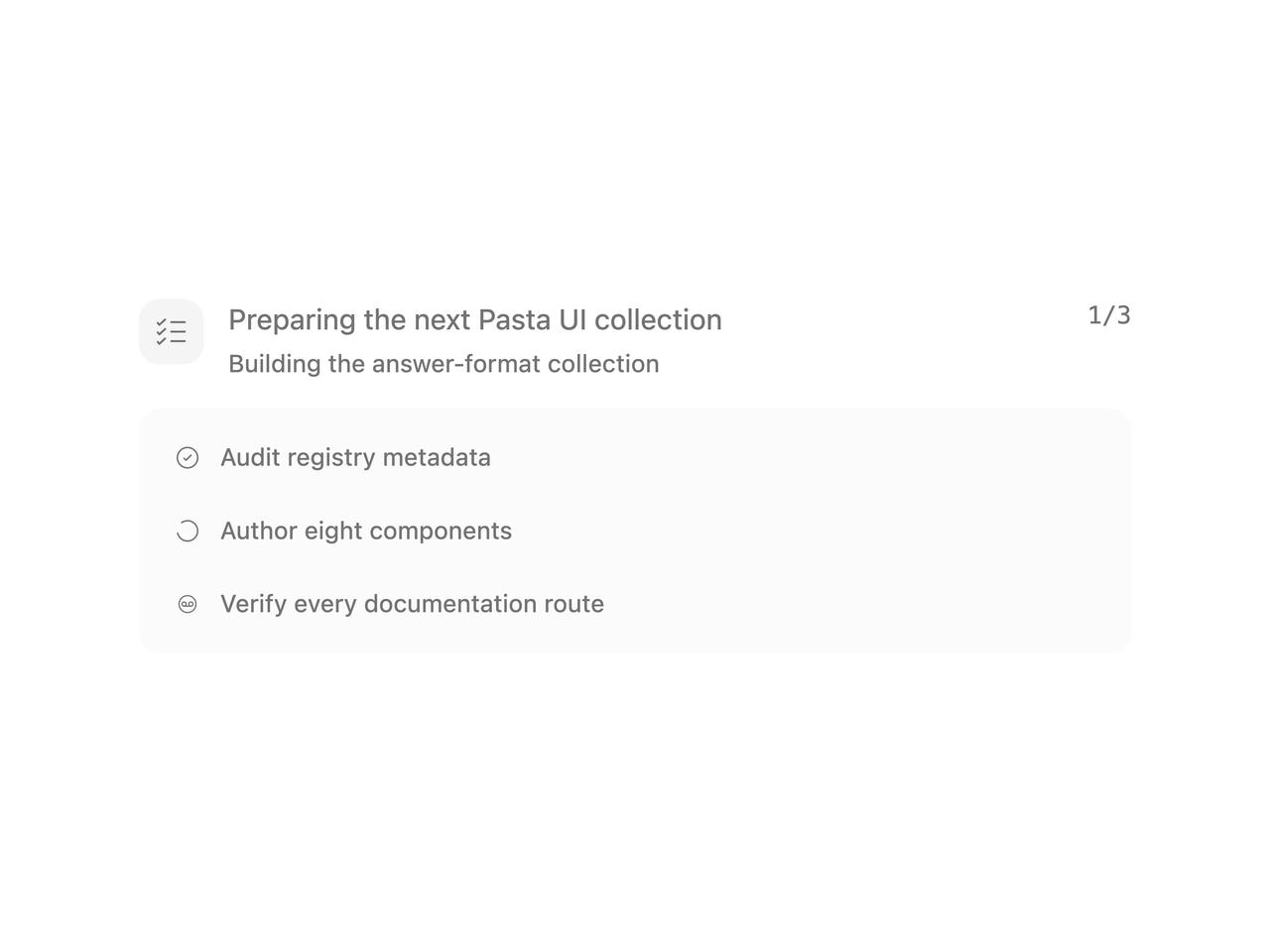This screenshot has width=1270, height=952.
Task: Click the checklist icon beside the plan title
Action: (x=171, y=331)
